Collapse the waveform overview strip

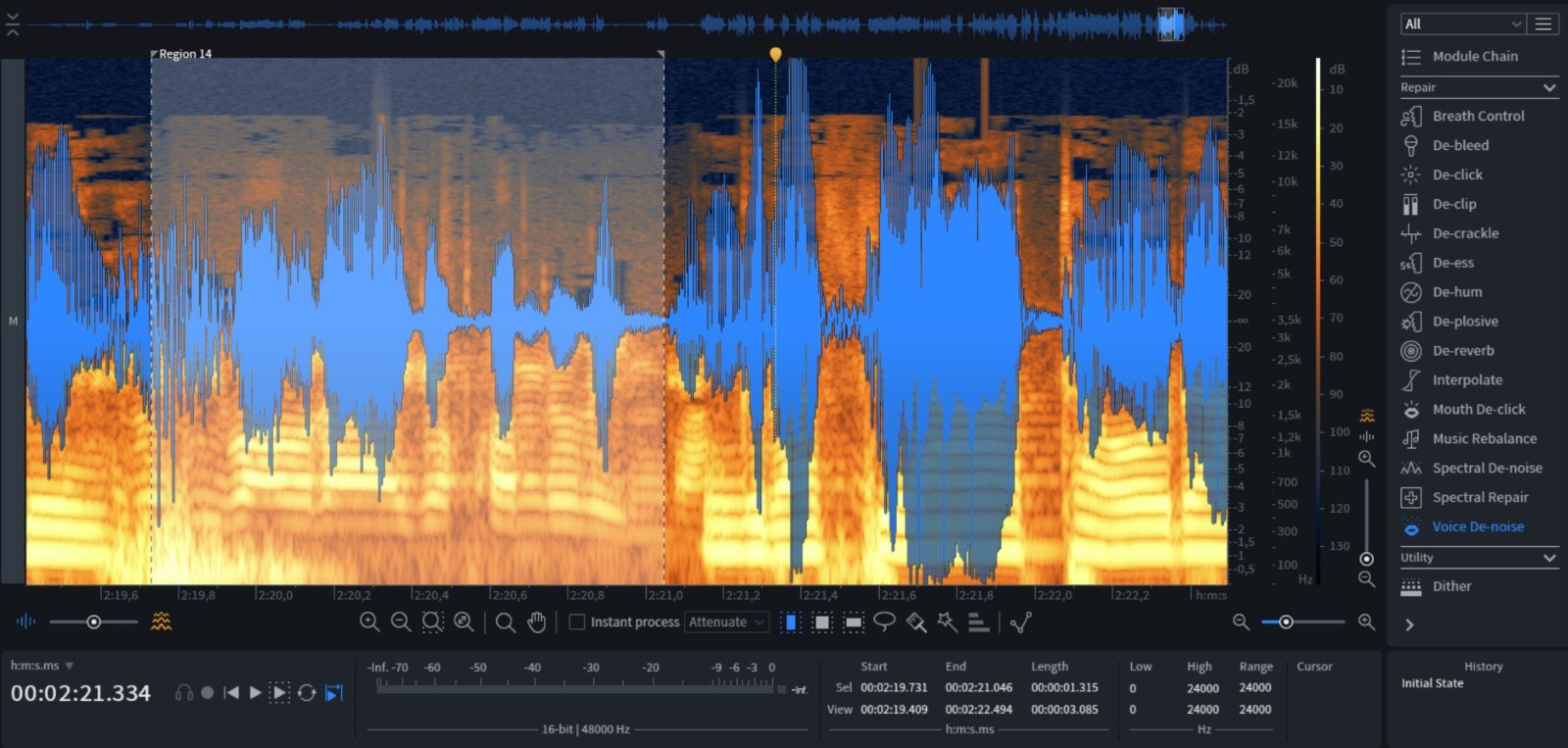pos(13,25)
